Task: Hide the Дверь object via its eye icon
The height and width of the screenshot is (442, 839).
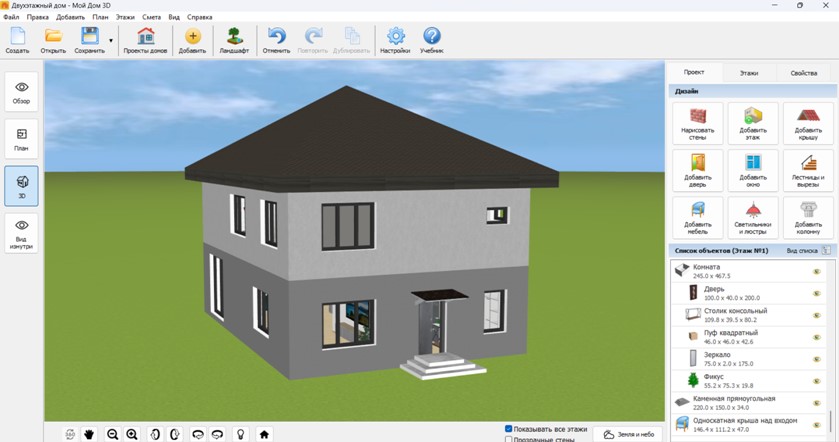Action: [817, 293]
